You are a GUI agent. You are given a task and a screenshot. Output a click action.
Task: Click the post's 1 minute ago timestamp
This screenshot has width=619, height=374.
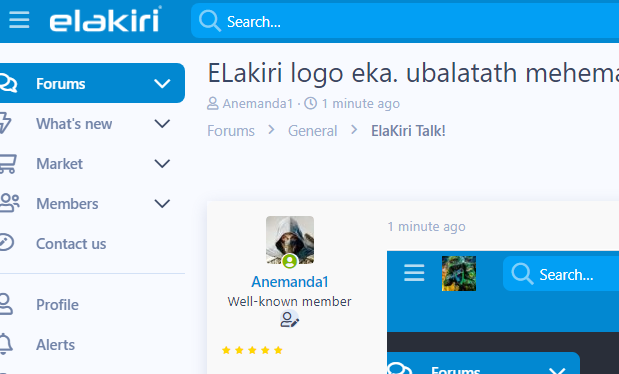tap(426, 226)
